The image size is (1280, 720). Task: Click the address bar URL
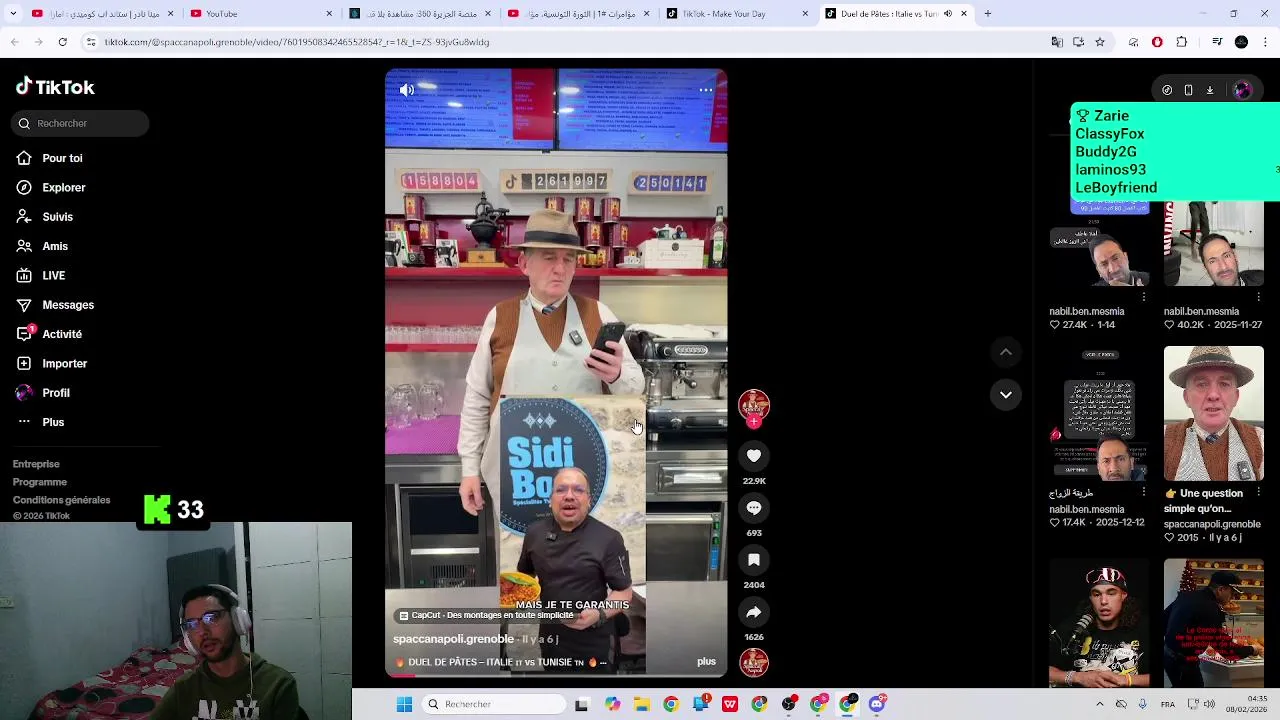(x=297, y=42)
